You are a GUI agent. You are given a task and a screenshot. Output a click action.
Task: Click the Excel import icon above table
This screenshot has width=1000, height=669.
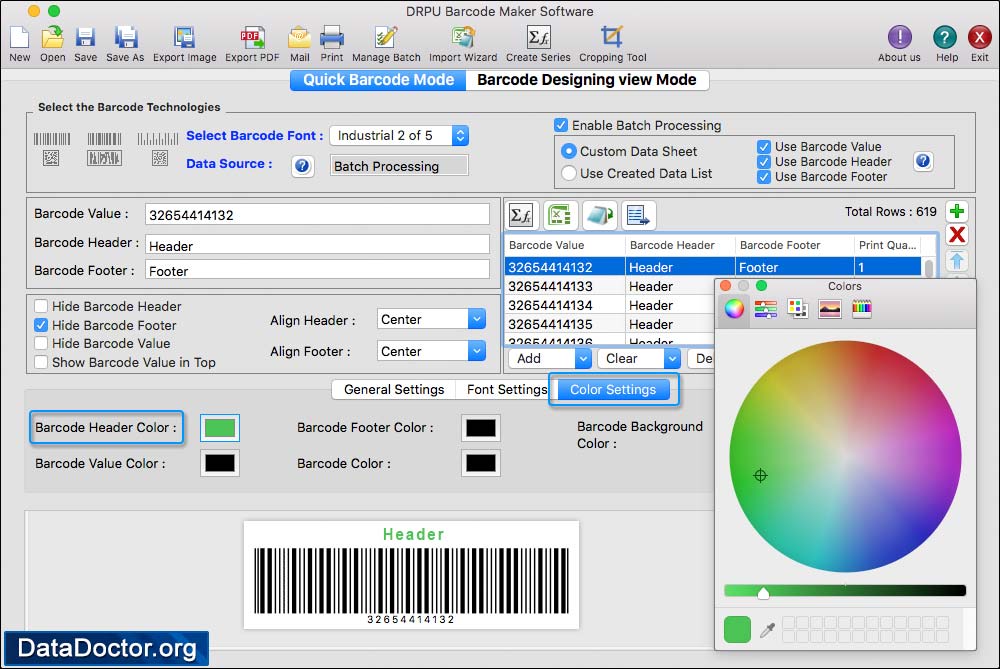click(559, 215)
